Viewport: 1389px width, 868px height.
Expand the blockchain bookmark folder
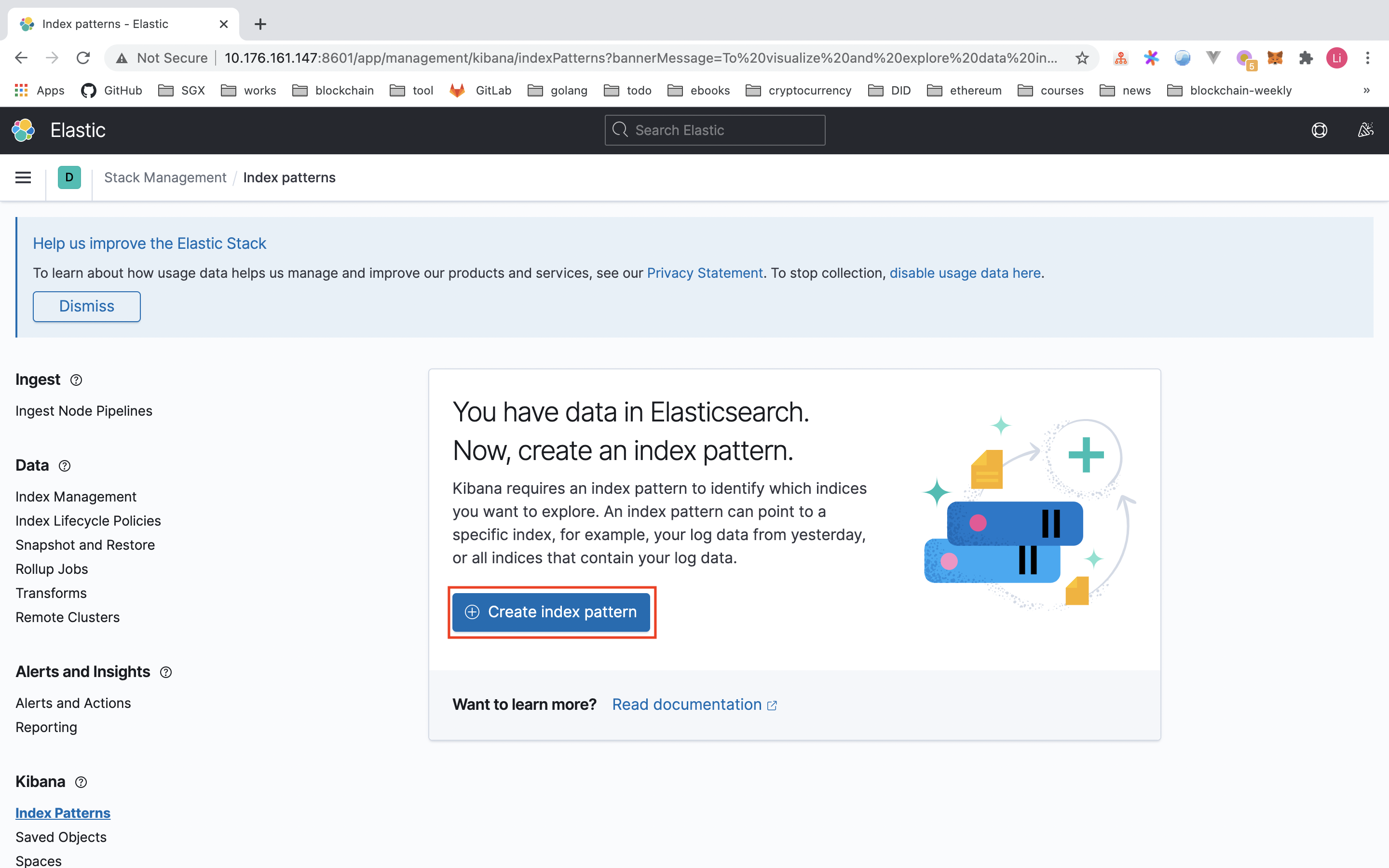pos(333,90)
